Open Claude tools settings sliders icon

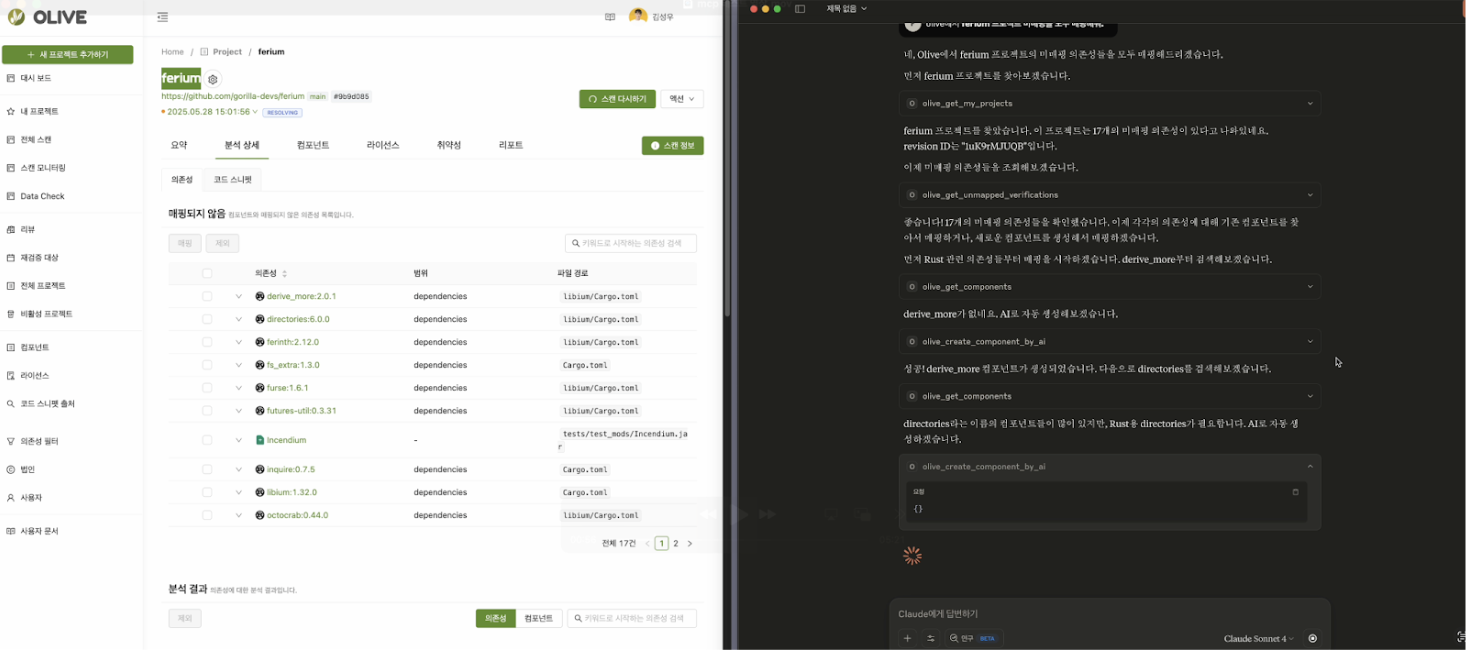click(930, 638)
